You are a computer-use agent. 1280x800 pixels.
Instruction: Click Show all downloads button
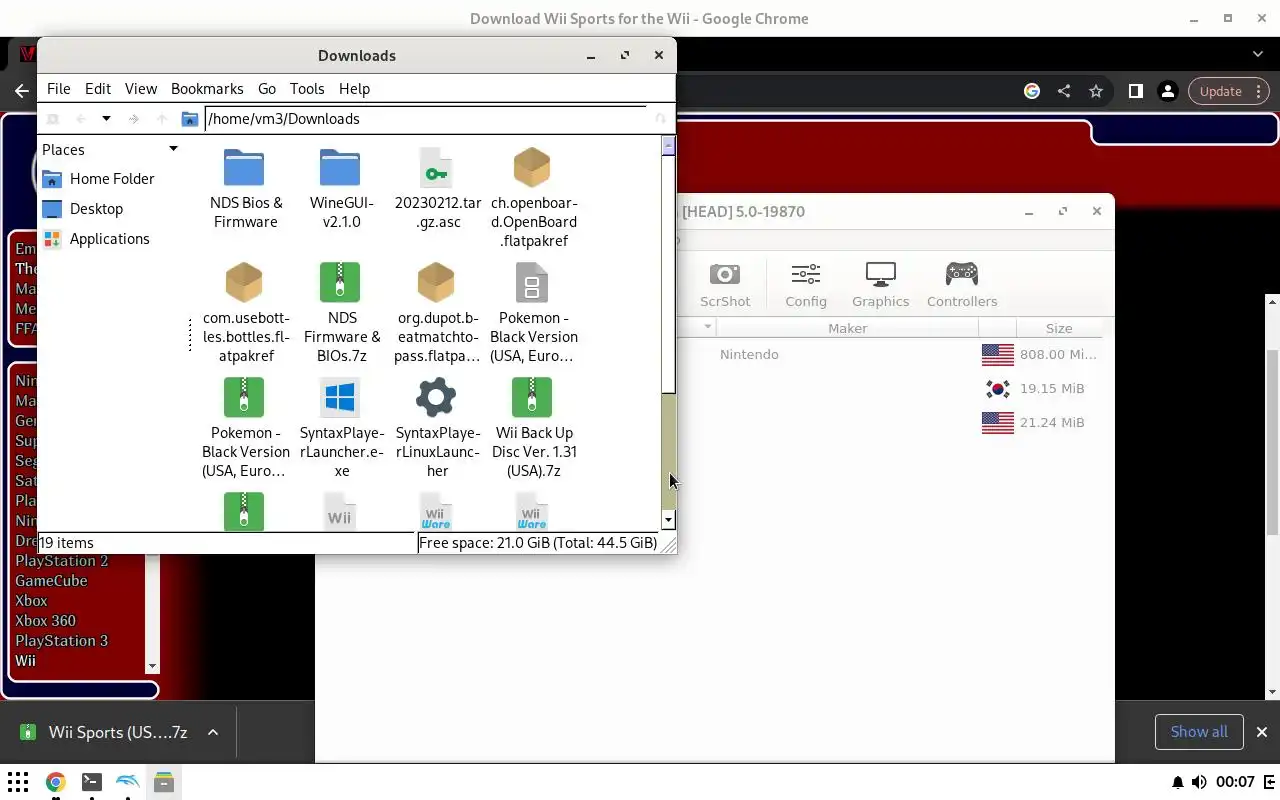tap(1198, 732)
